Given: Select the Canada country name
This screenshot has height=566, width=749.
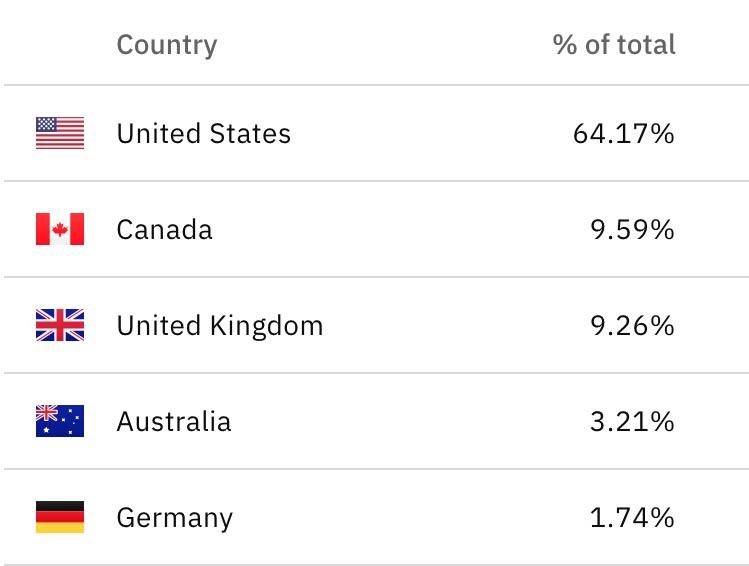Looking at the screenshot, I should click(164, 229).
